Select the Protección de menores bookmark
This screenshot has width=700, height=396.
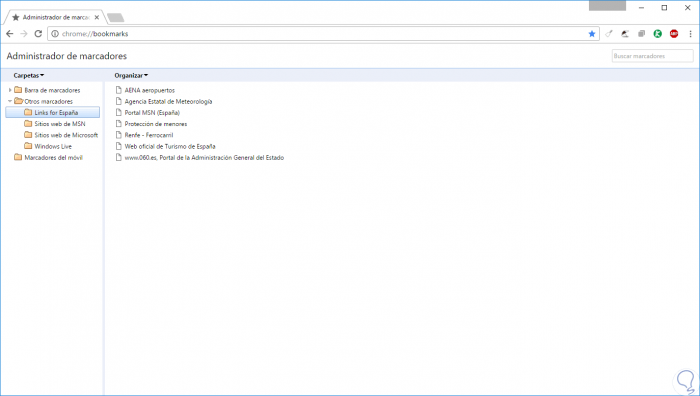[155, 124]
